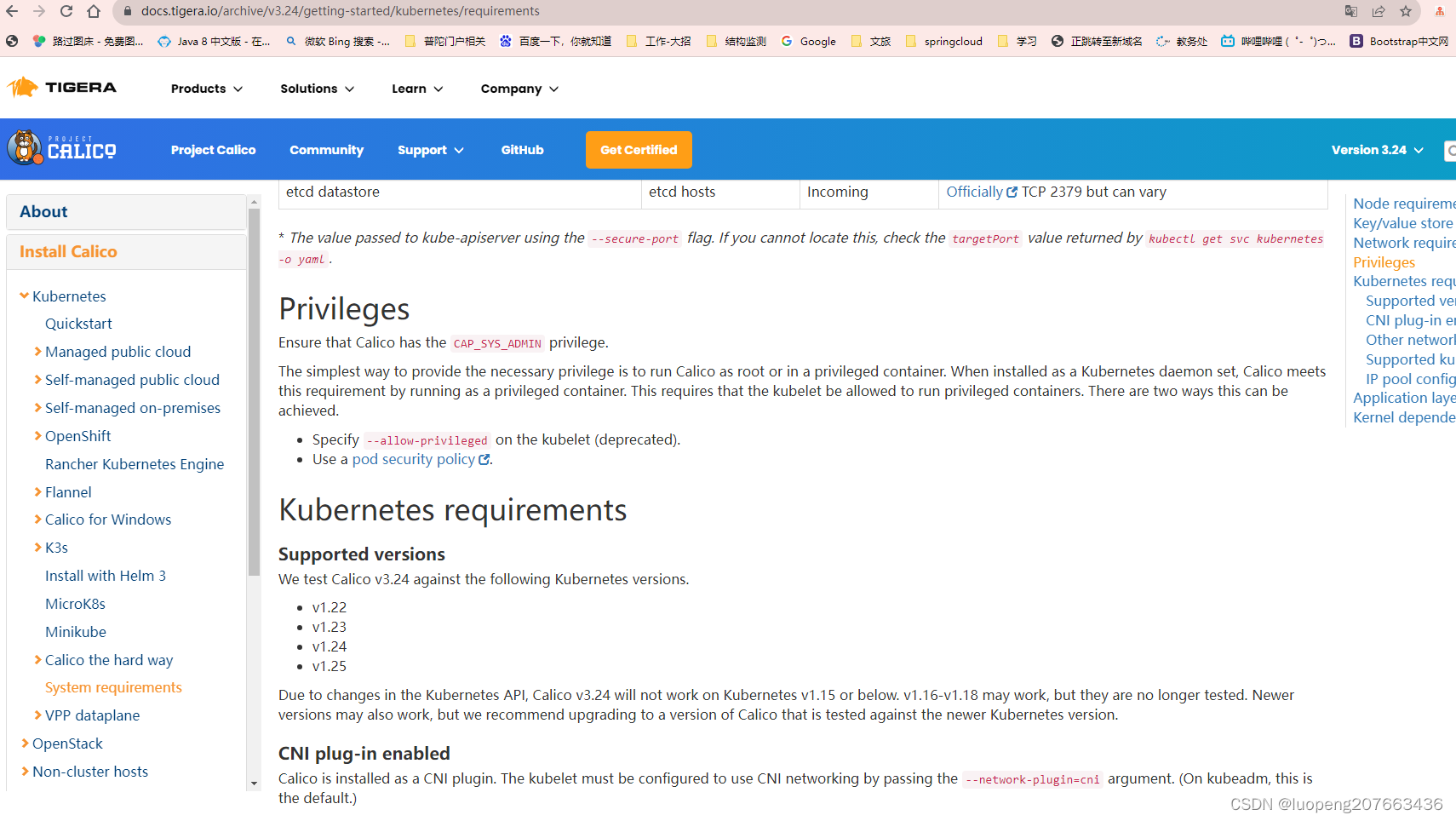Expand Calico for Windows section
This screenshot has height=821, width=1456.
tap(37, 519)
